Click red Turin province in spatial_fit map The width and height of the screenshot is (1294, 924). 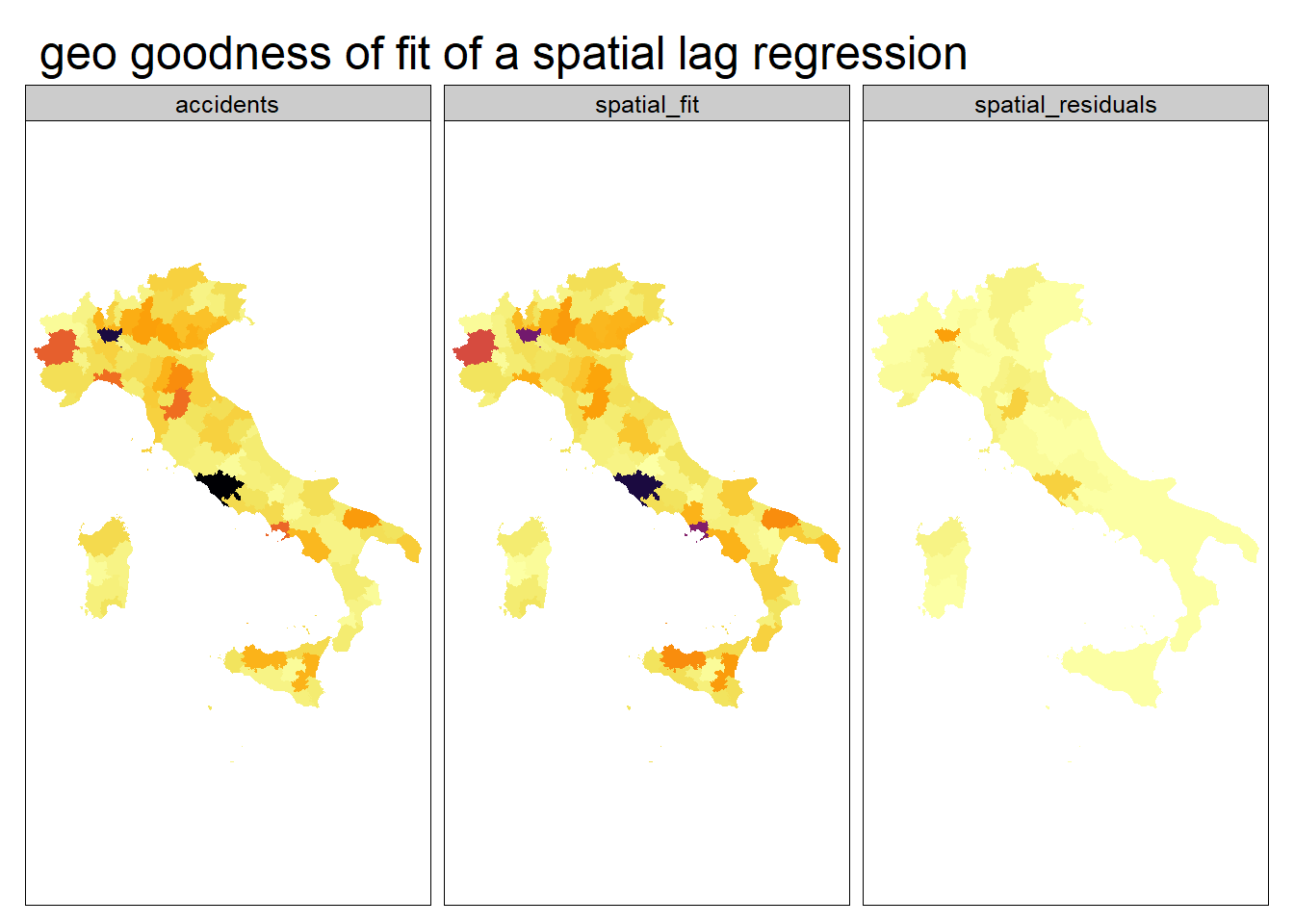tap(478, 346)
